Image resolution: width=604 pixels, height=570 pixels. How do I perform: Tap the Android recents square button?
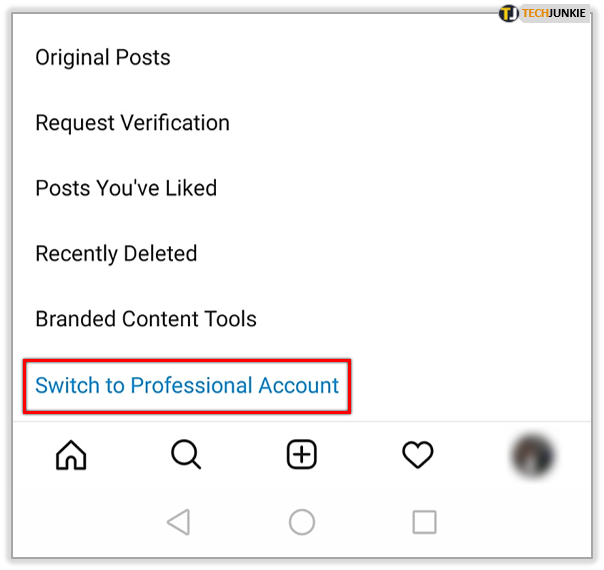tap(424, 522)
